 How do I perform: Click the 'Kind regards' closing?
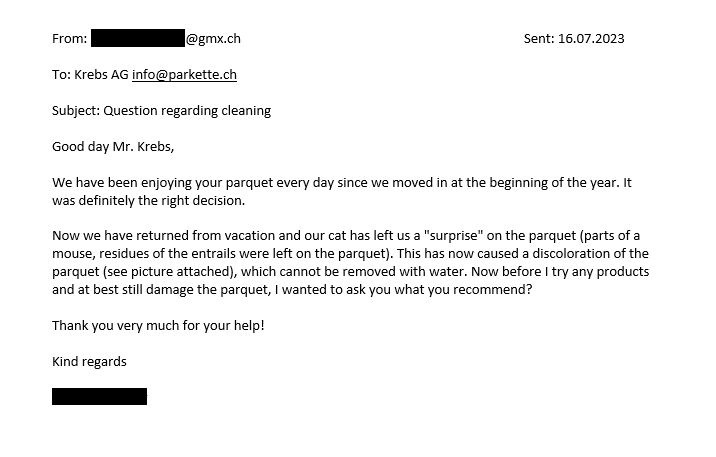[90, 362]
